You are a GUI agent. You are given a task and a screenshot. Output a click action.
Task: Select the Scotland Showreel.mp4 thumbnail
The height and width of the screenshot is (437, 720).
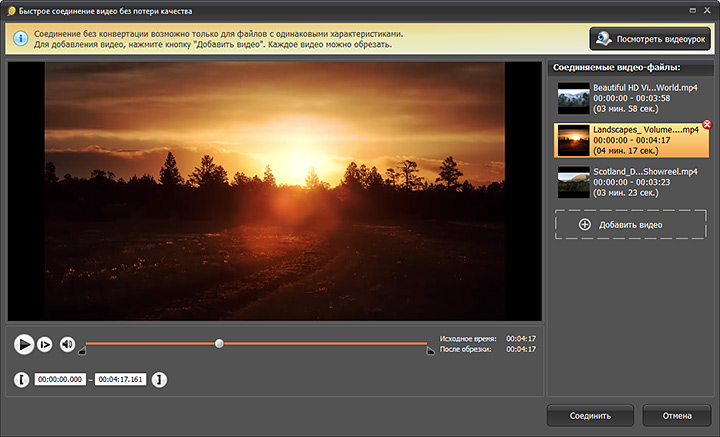(573, 182)
